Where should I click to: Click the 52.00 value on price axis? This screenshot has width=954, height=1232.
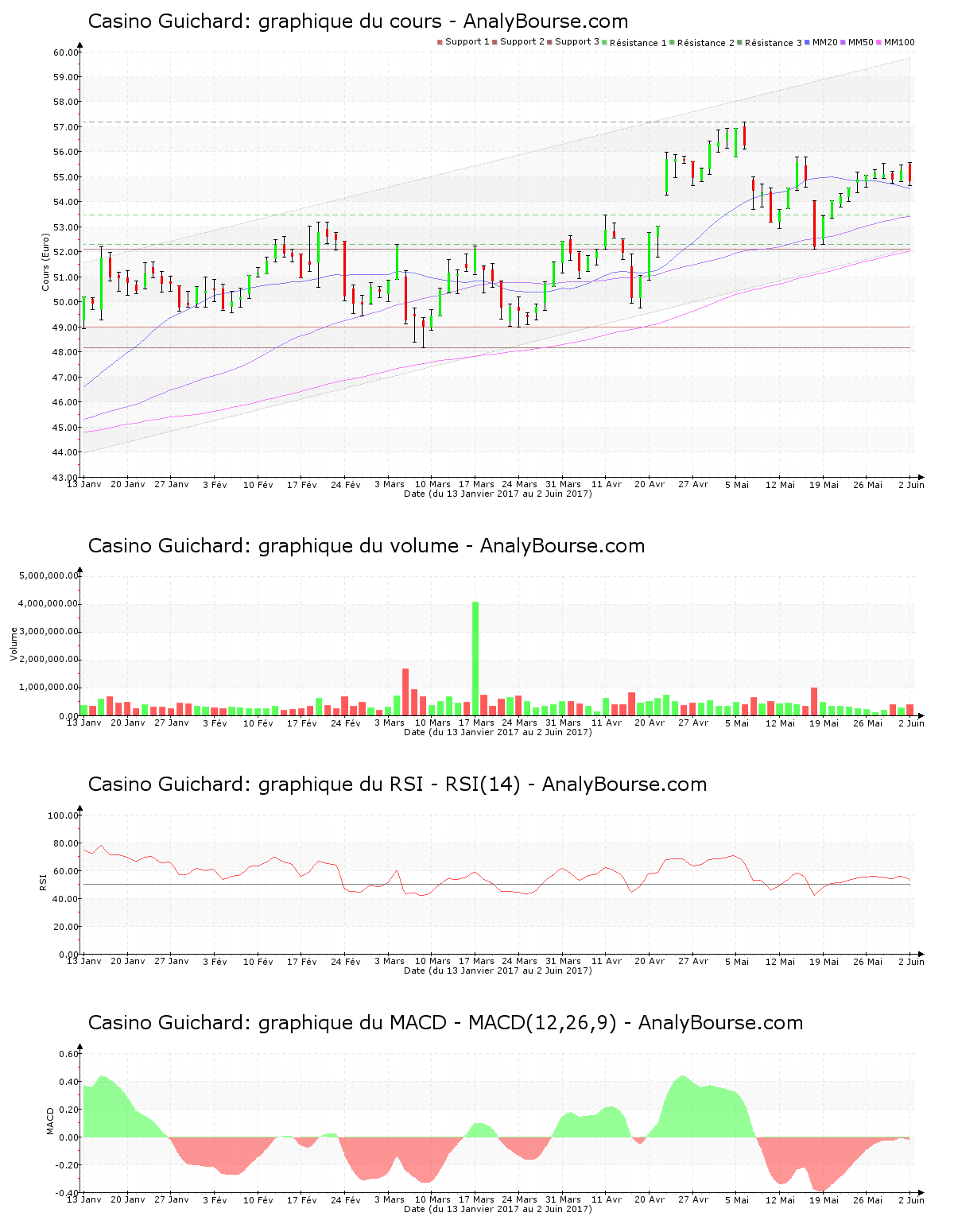pos(65,252)
